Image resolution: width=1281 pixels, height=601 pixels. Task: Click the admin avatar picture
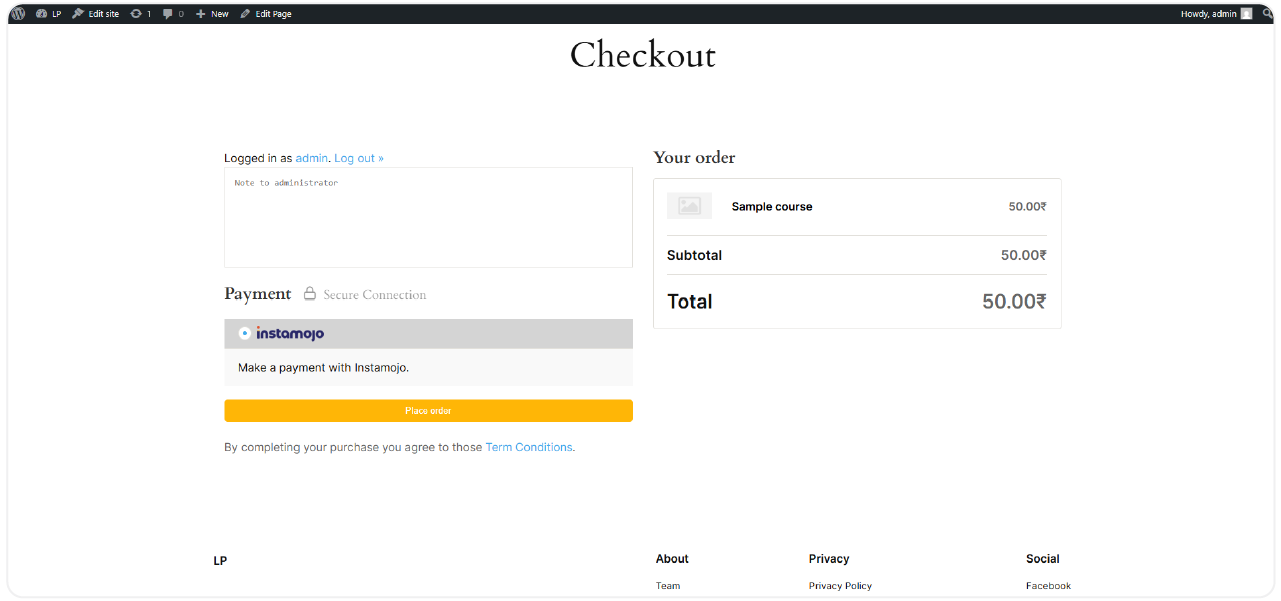tap(1246, 14)
